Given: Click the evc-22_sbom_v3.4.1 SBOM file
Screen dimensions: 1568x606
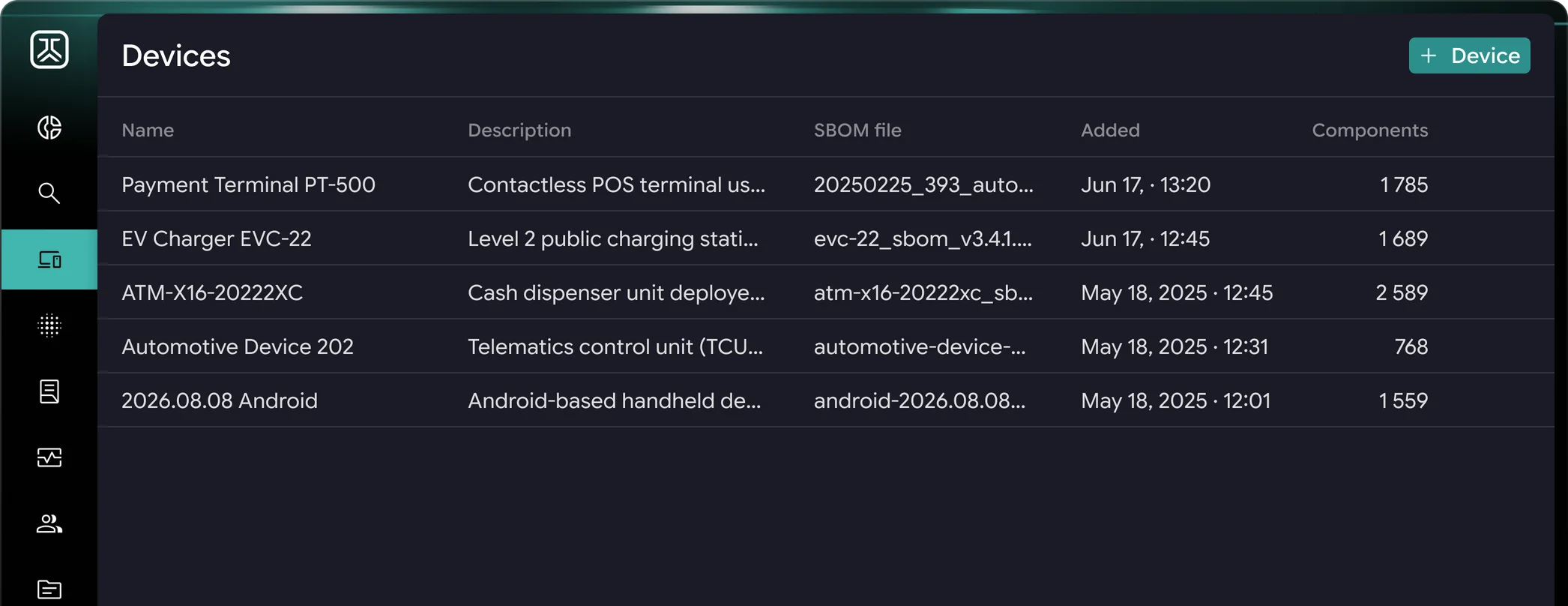Looking at the screenshot, I should (x=923, y=238).
